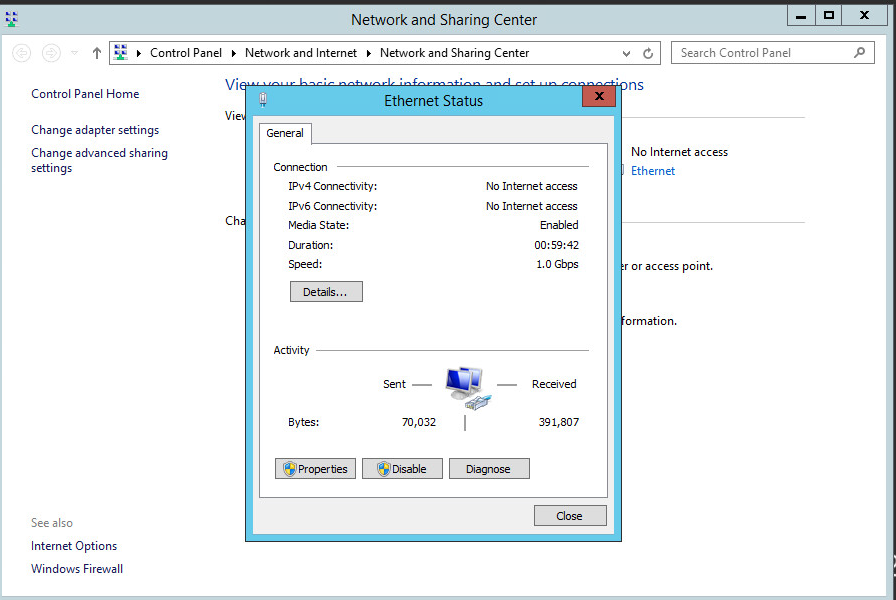Screen dimensions: 896x600
Task: Open Ethernet Properties
Action: click(x=315, y=469)
